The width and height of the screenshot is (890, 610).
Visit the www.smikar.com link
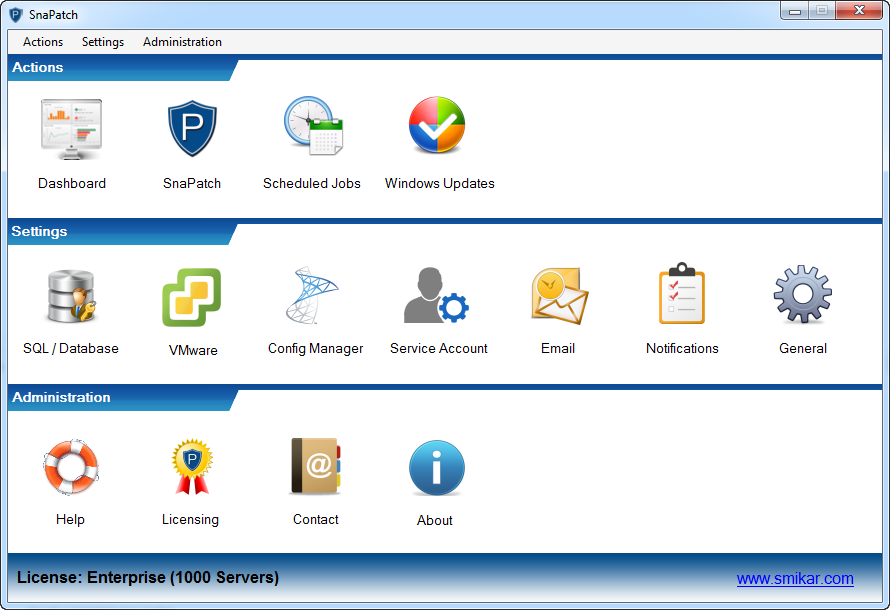pyautogui.click(x=795, y=579)
